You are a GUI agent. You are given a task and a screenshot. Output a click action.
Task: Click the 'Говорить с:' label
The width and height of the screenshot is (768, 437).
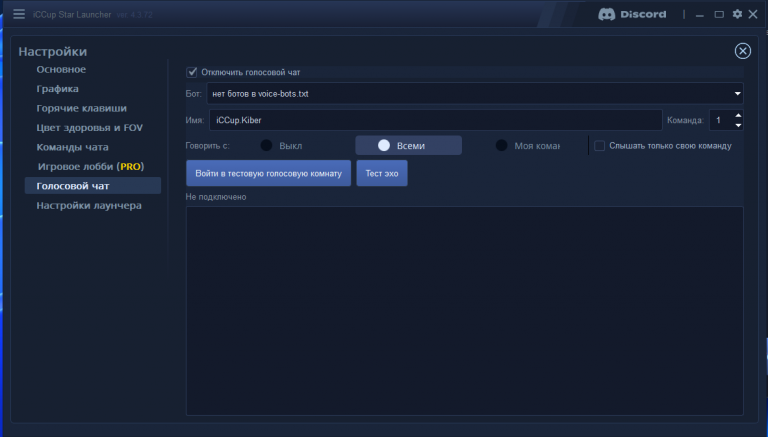(208, 146)
